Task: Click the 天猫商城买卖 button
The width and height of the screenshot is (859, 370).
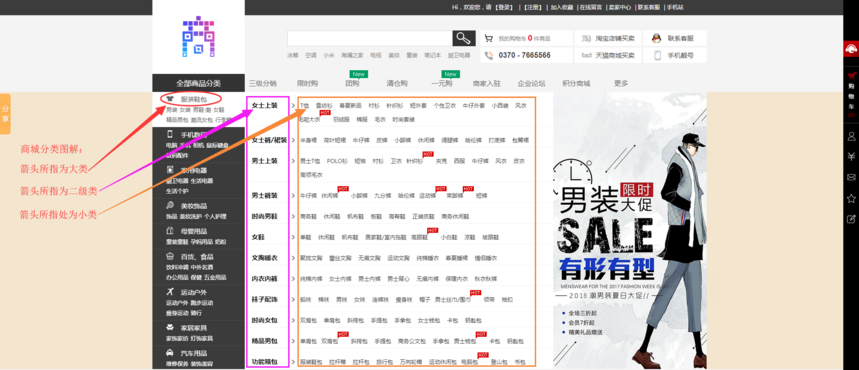Action: (x=608, y=55)
